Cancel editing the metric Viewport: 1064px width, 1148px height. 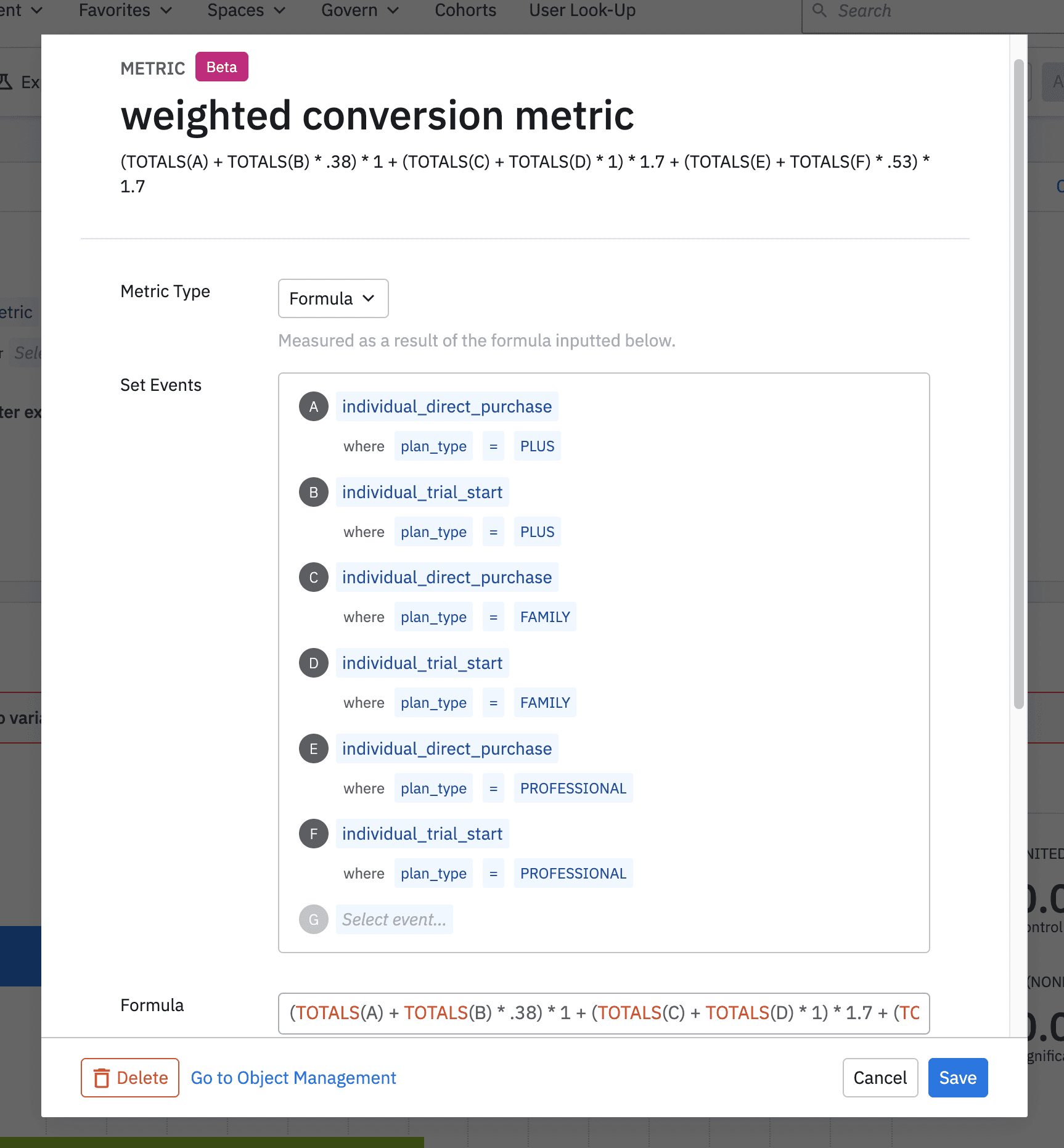[x=880, y=1078]
